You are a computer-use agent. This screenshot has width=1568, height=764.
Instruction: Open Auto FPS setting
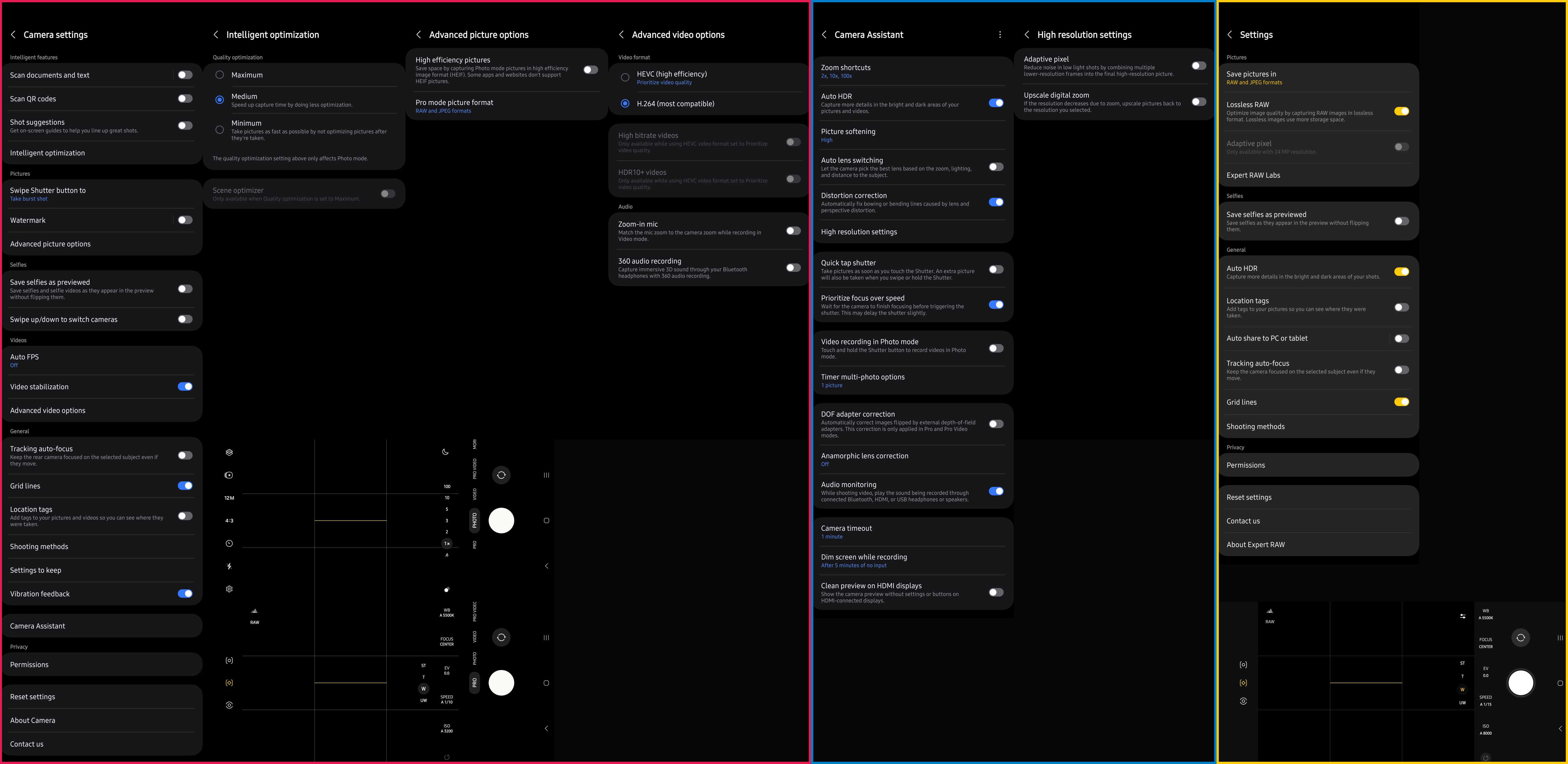pyautogui.click(x=102, y=360)
